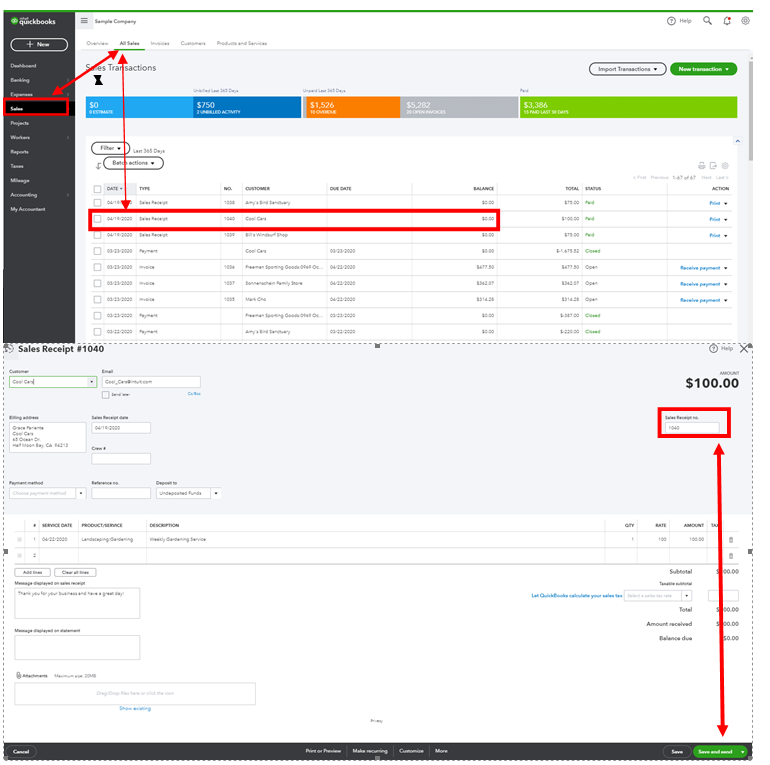Click the orange $1,526 overdue bar
The image size is (770, 765).
(352, 107)
